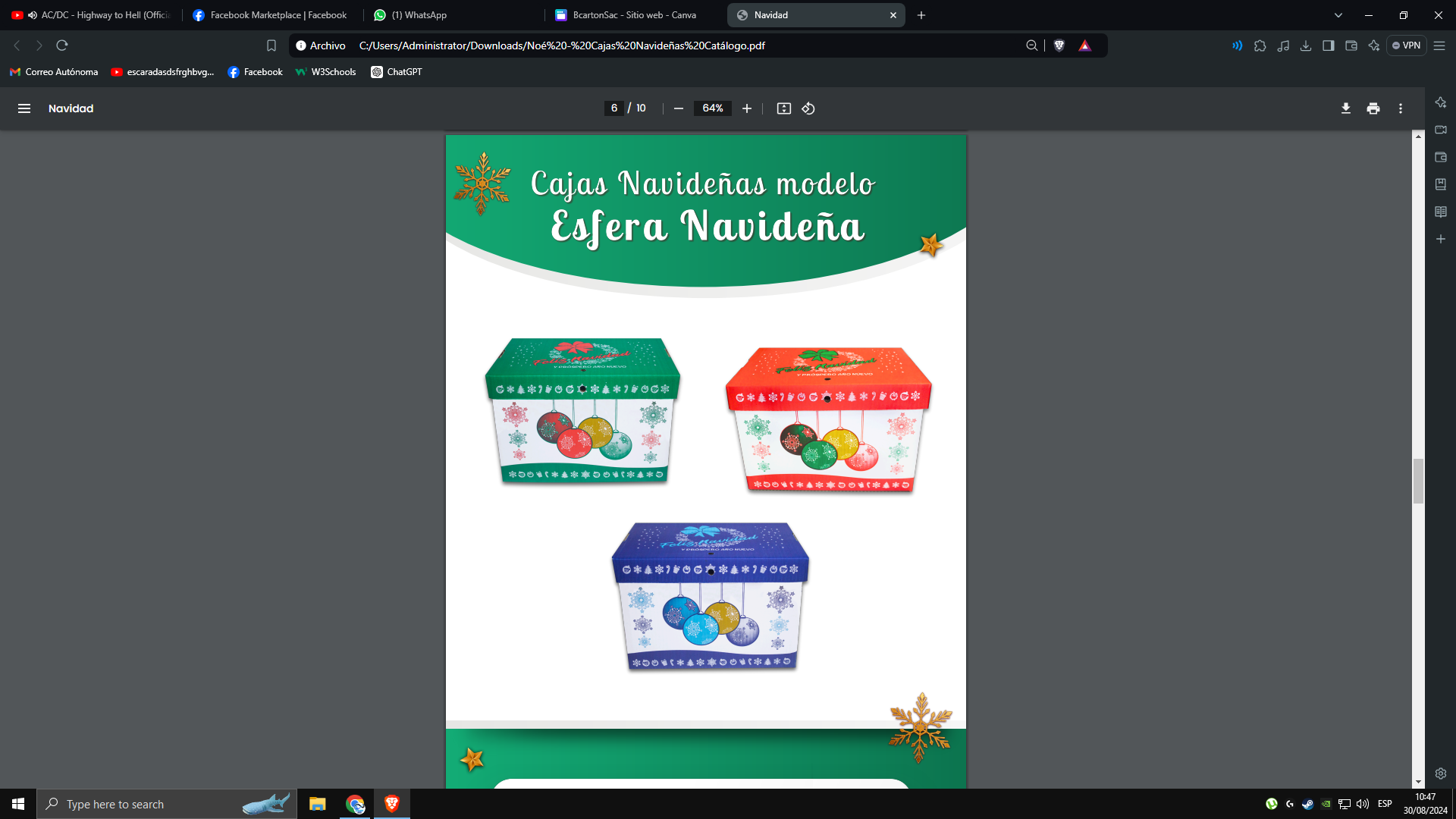The width and height of the screenshot is (1456, 819).
Task: Click the page number input field
Action: pyautogui.click(x=614, y=108)
